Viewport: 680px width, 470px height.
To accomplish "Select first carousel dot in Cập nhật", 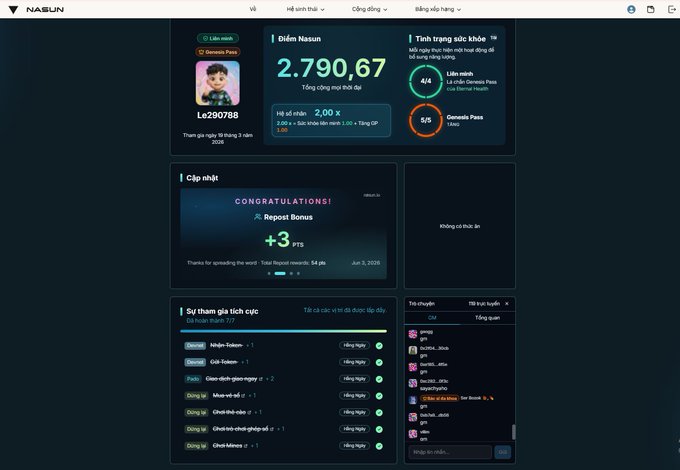I will (x=269, y=273).
